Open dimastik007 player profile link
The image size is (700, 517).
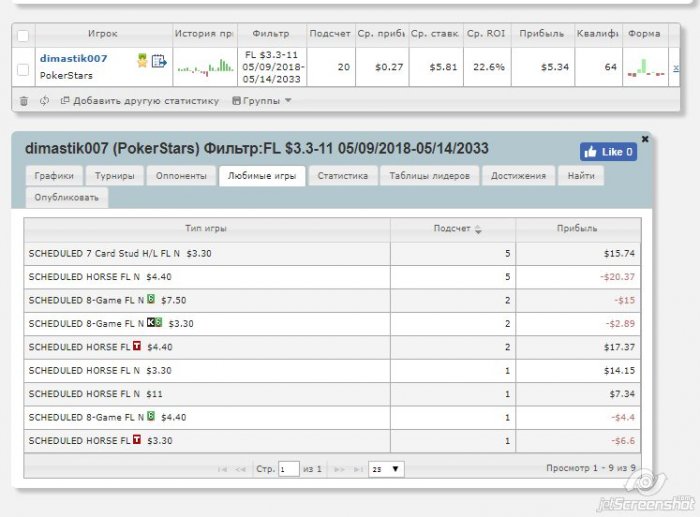74,58
